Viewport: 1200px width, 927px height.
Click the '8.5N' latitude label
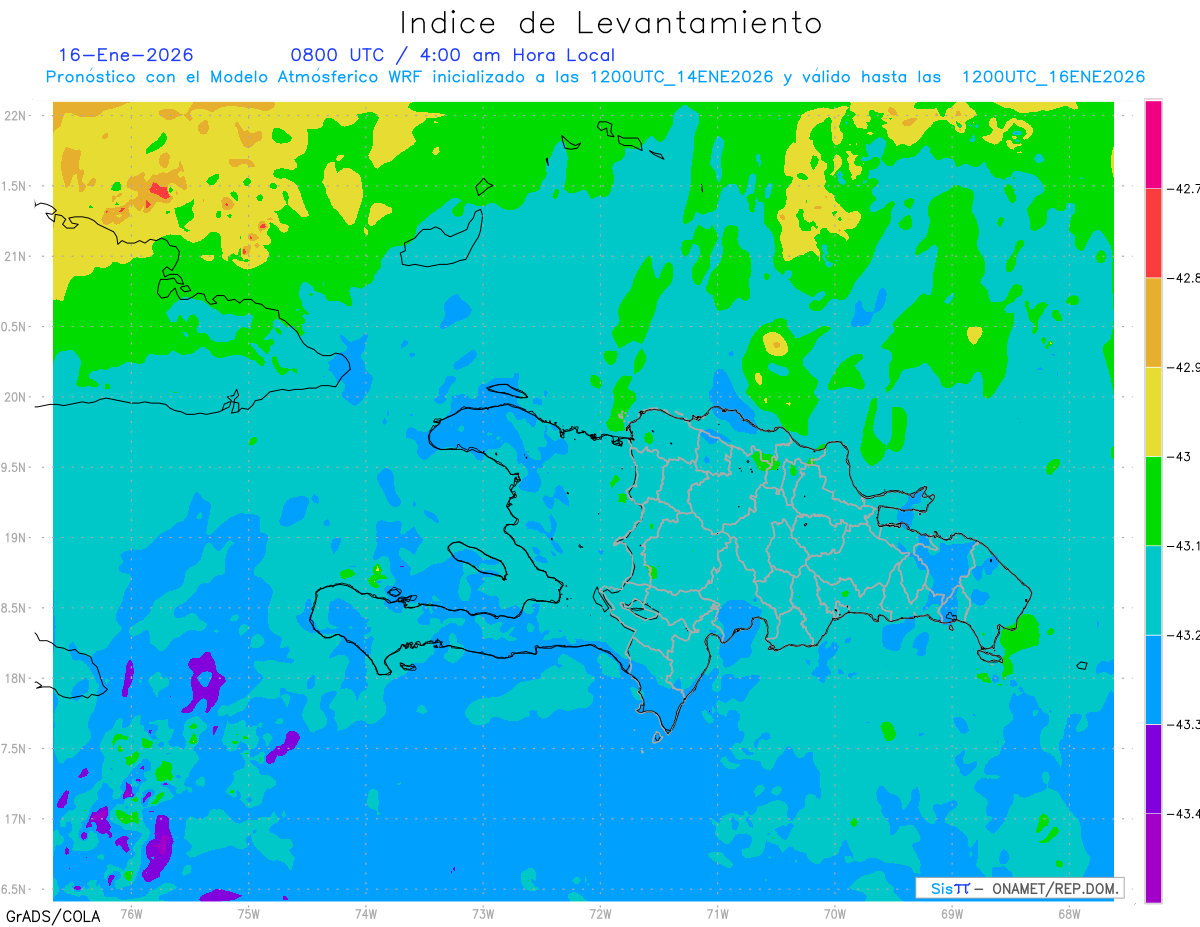pos(15,608)
